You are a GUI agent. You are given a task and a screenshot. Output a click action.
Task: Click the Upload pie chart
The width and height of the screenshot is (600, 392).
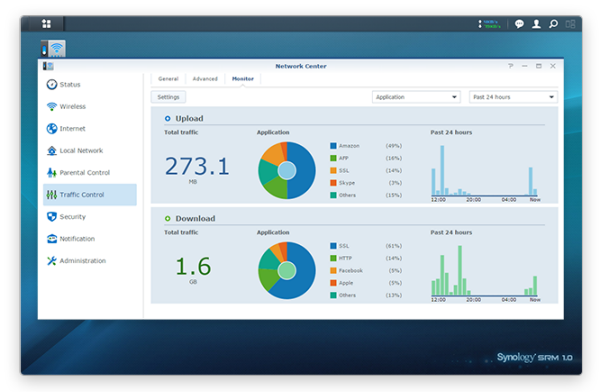(287, 170)
